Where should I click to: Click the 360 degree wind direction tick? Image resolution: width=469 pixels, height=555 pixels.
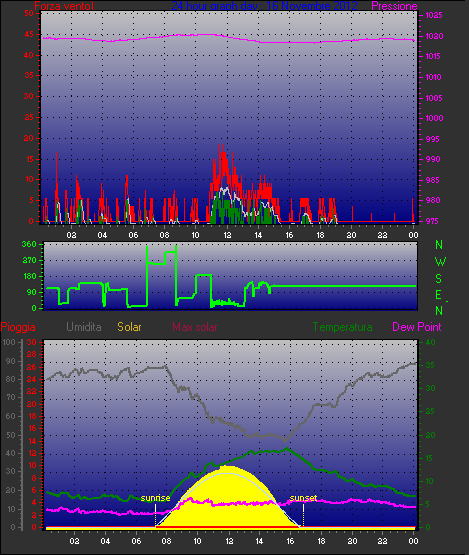[29, 244]
